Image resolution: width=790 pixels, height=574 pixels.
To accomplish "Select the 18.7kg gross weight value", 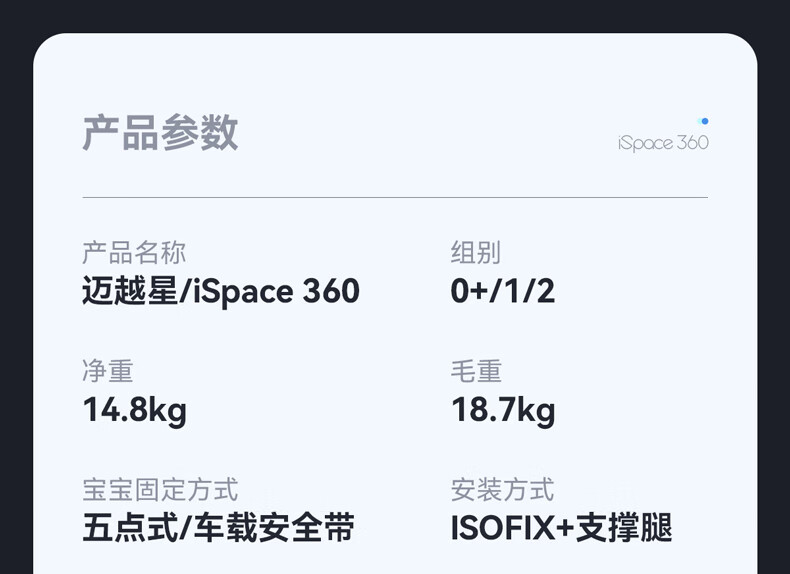I will tap(503, 410).
